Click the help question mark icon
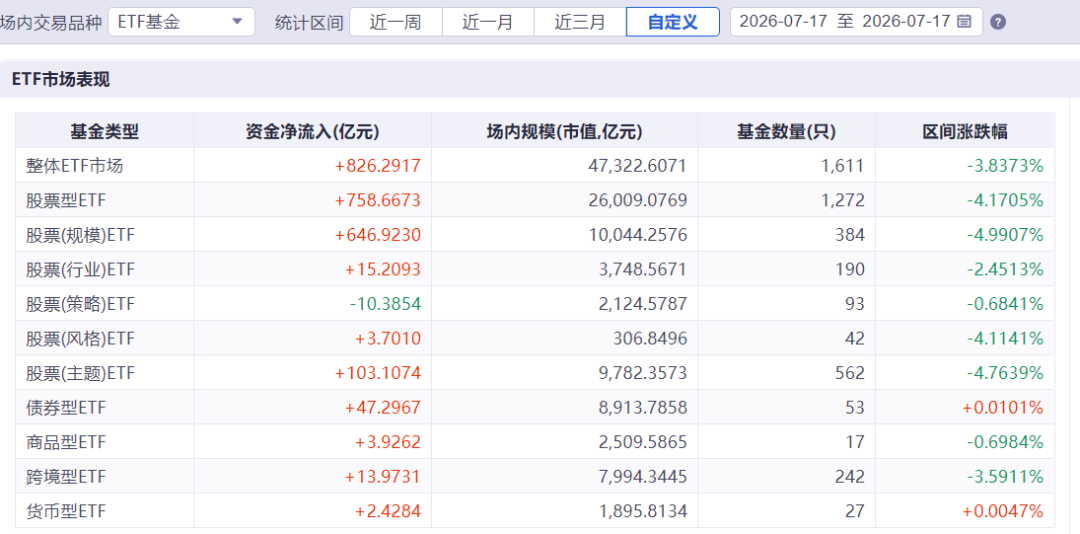Screen dimensions: 1080x534 click(997, 22)
